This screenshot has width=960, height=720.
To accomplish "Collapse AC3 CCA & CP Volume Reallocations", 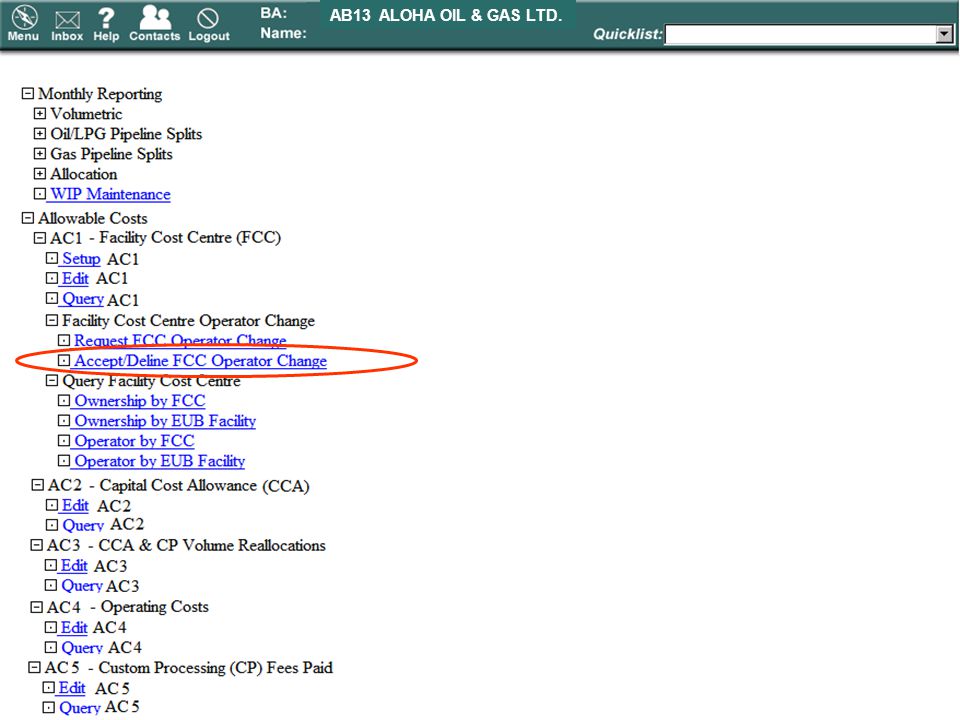I will (x=37, y=546).
